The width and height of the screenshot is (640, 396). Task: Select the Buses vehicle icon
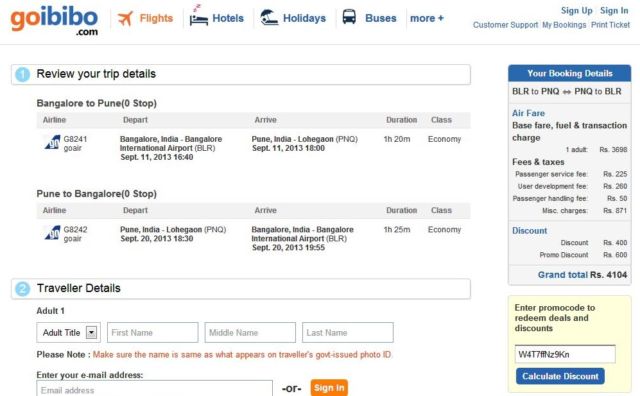(x=349, y=17)
